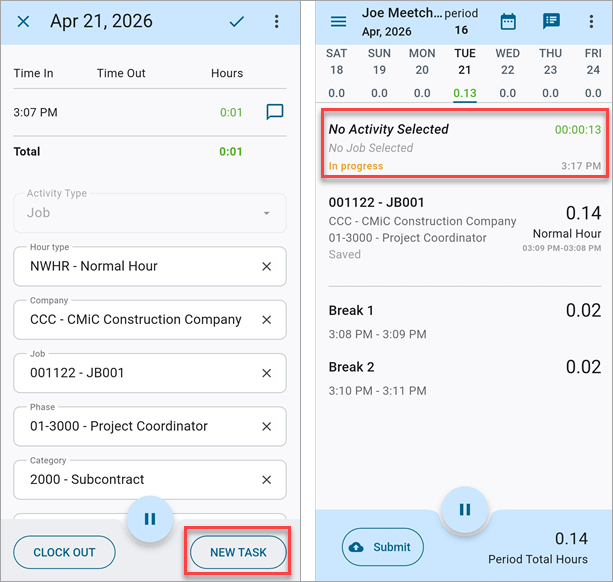Clear the Category field
The image size is (613, 582).
267,480
